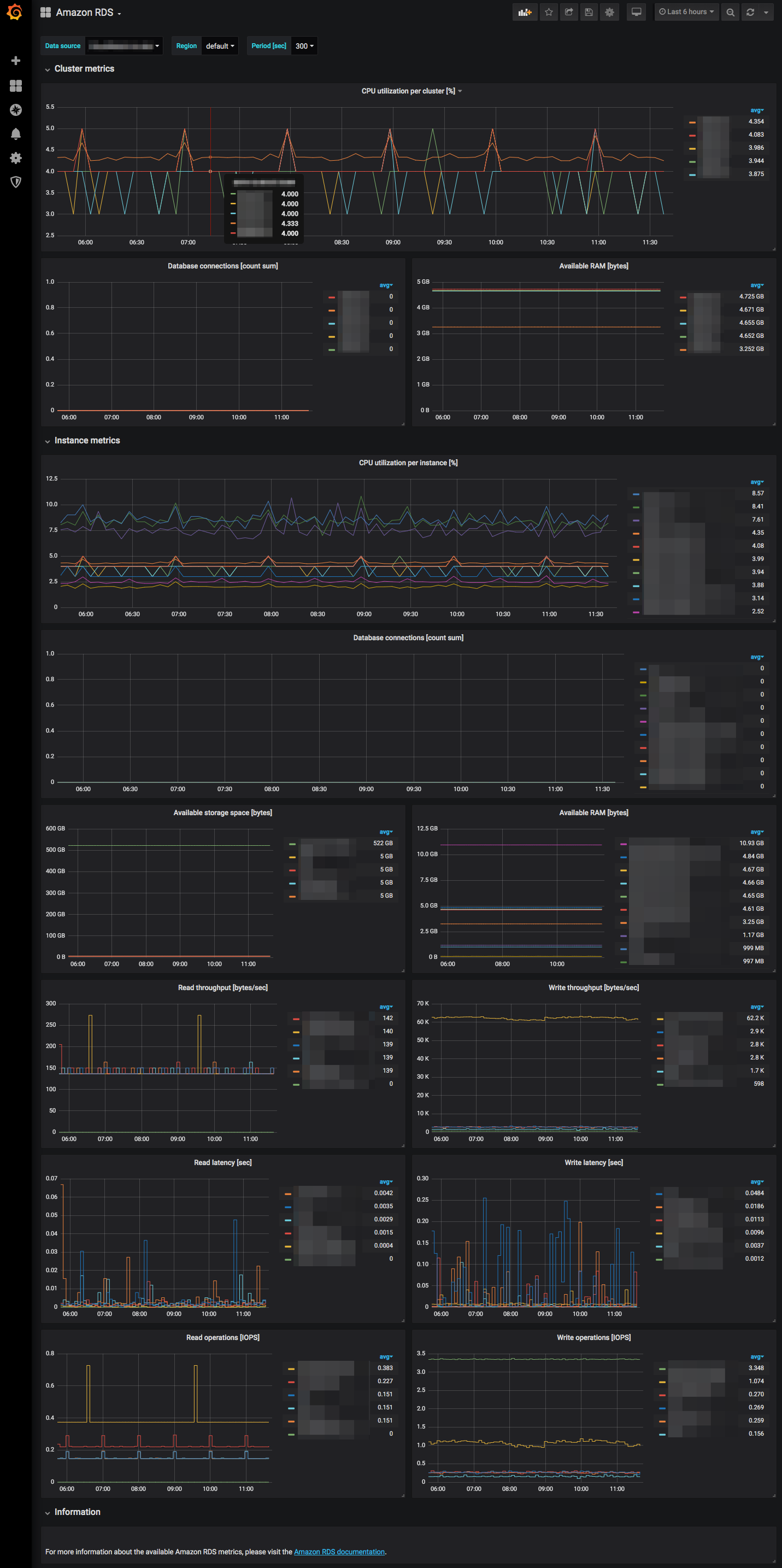The image size is (782, 1568).
Task: Open CPU utilization per instance panel title menu
Action: [x=408, y=463]
